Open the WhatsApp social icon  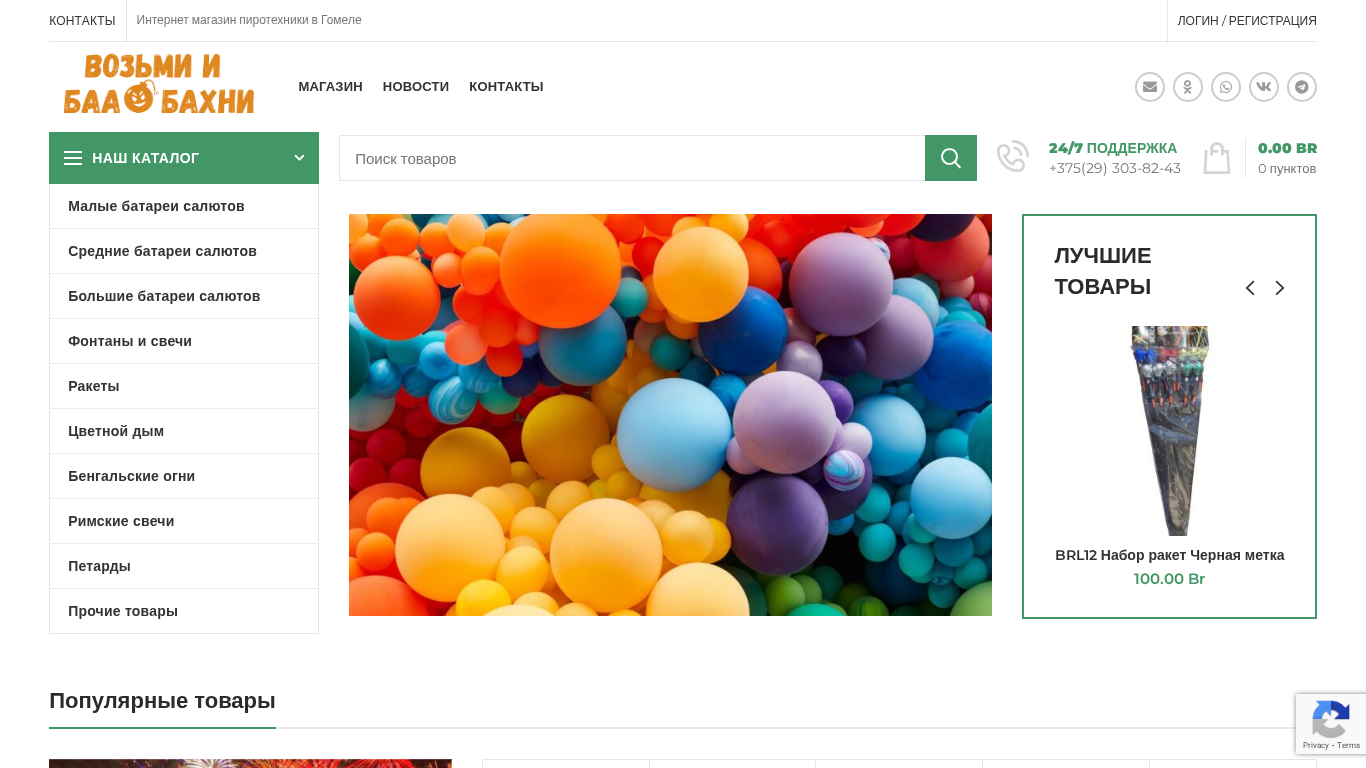[1226, 87]
